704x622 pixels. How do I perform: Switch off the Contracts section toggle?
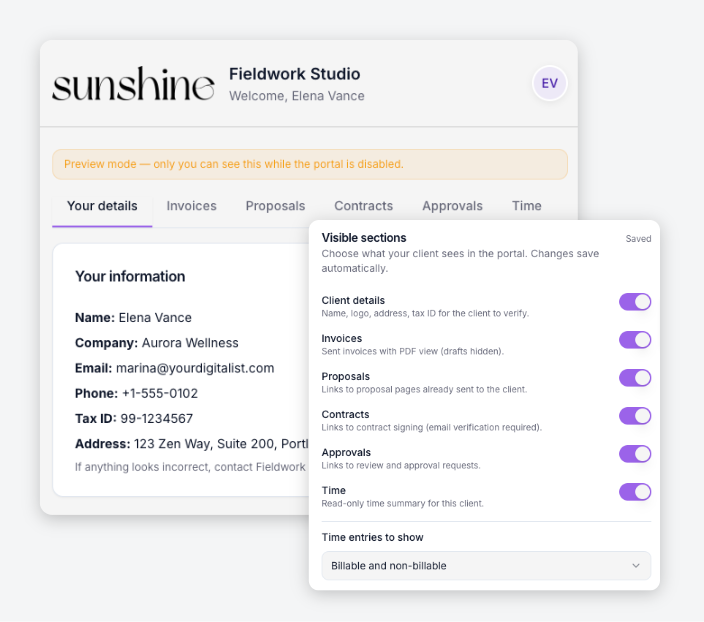tap(635, 416)
